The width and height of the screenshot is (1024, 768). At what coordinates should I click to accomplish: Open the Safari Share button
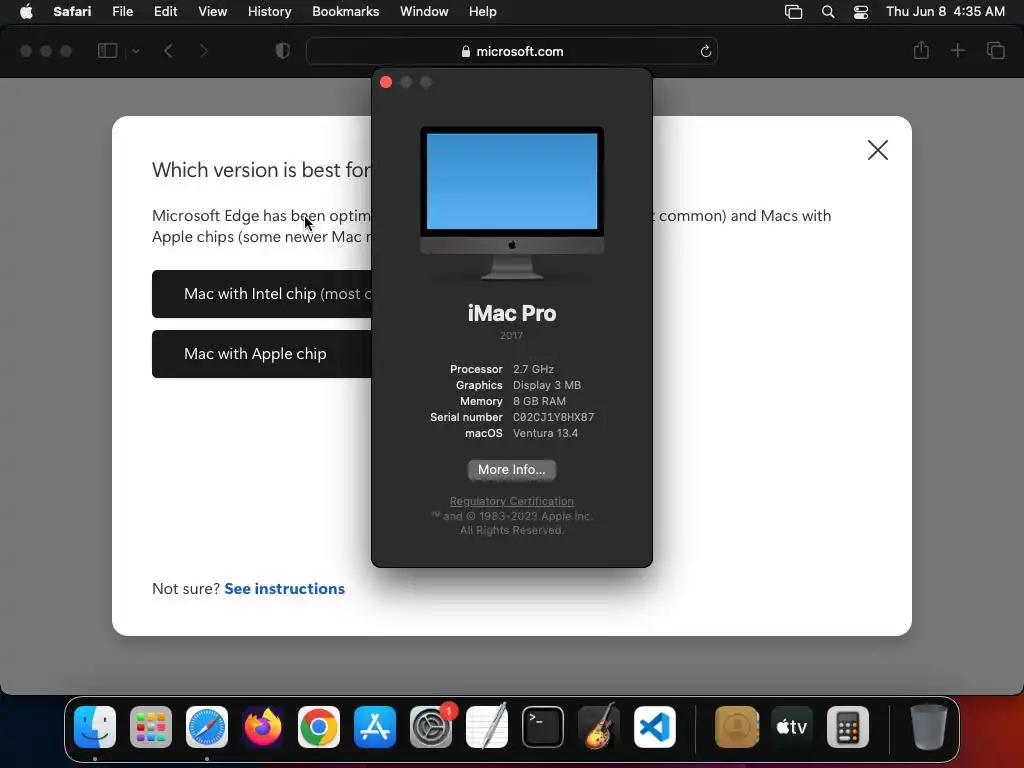tap(921, 50)
